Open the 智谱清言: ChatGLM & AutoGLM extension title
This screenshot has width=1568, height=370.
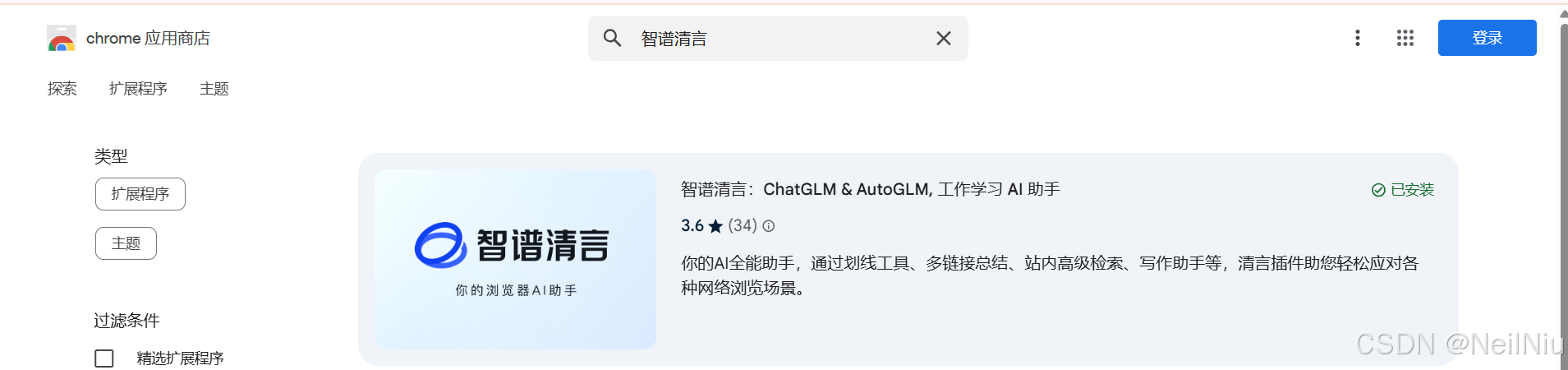[x=871, y=190]
